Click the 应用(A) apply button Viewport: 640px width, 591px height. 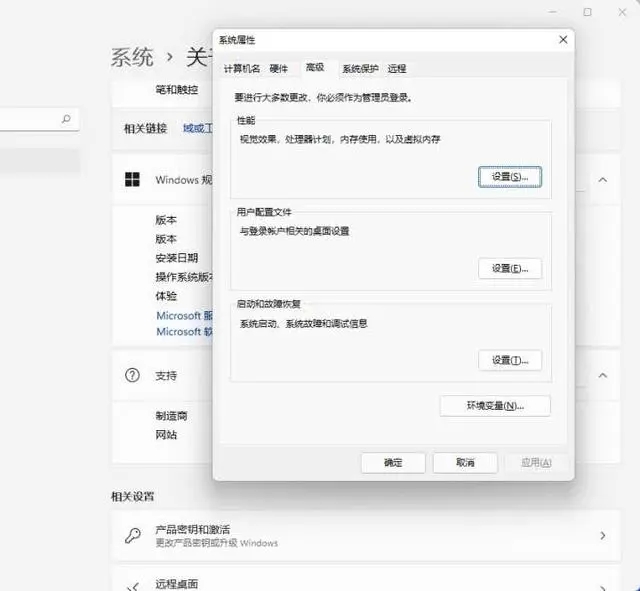(x=536, y=463)
